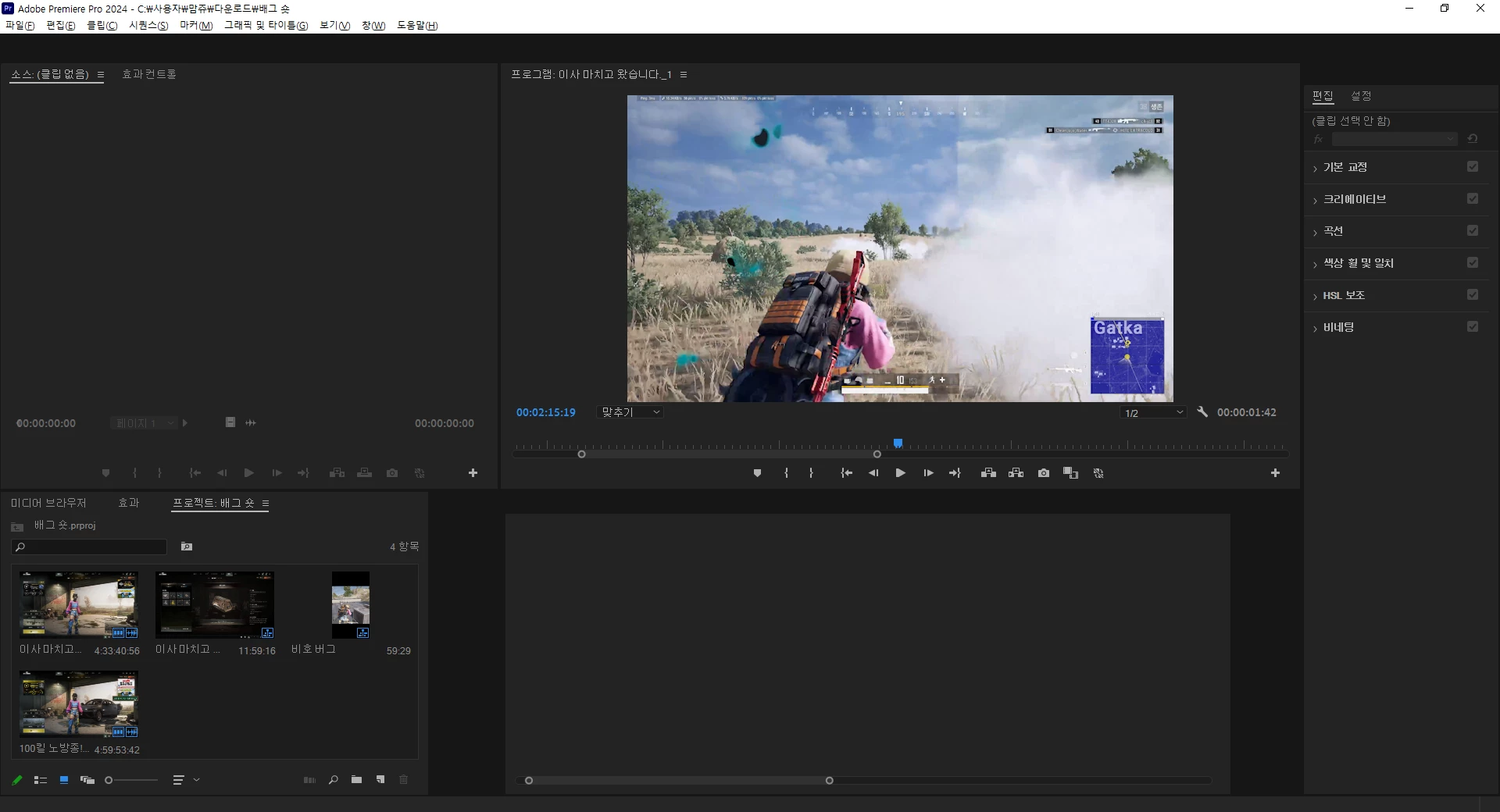
Task: Toggle the 곡선 section checkbox
Action: (x=1473, y=230)
